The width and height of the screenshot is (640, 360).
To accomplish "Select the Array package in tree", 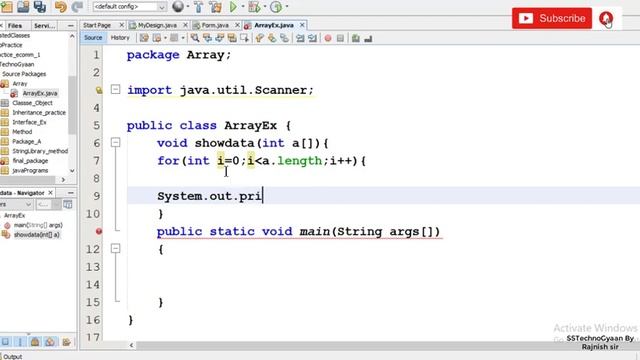I will pos(20,84).
